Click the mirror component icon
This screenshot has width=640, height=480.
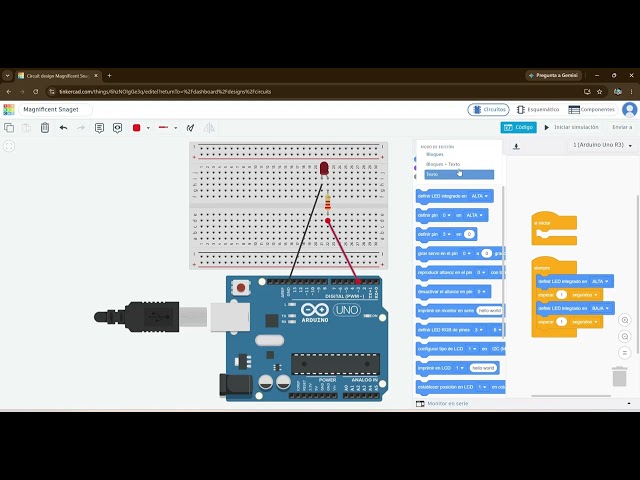click(x=209, y=128)
